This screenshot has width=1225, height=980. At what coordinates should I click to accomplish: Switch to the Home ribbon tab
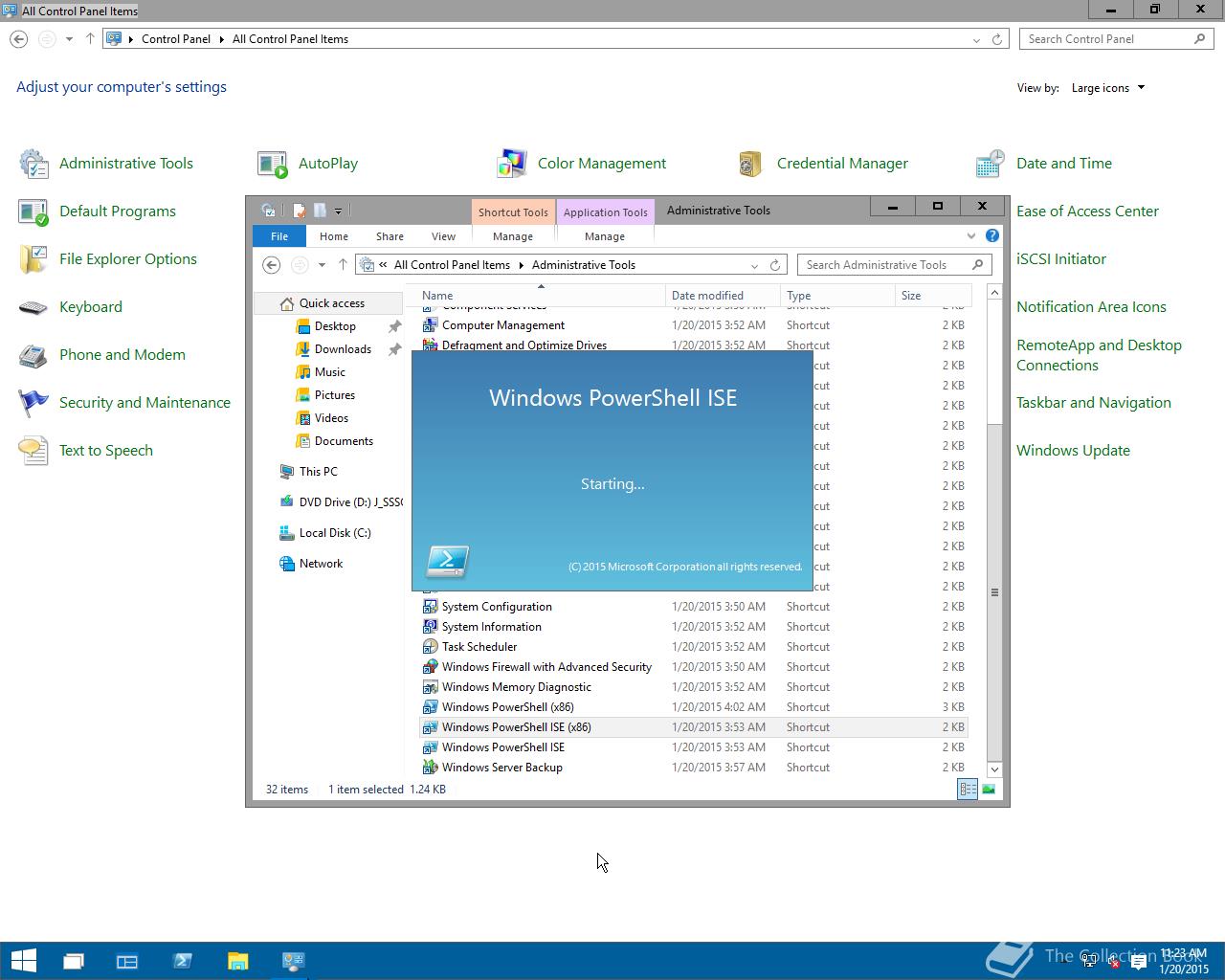[334, 236]
